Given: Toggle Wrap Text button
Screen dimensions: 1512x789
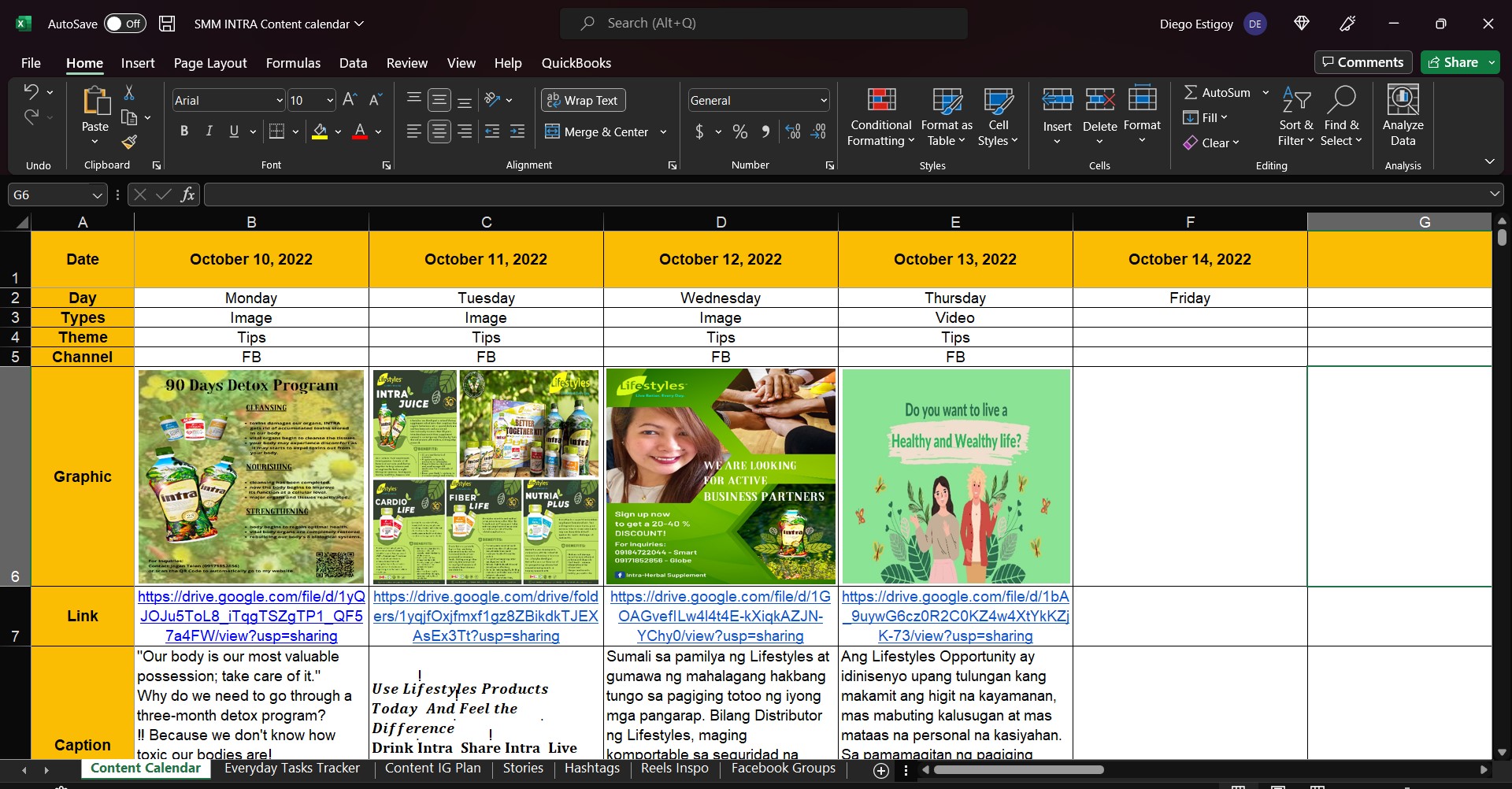Looking at the screenshot, I should [x=583, y=100].
